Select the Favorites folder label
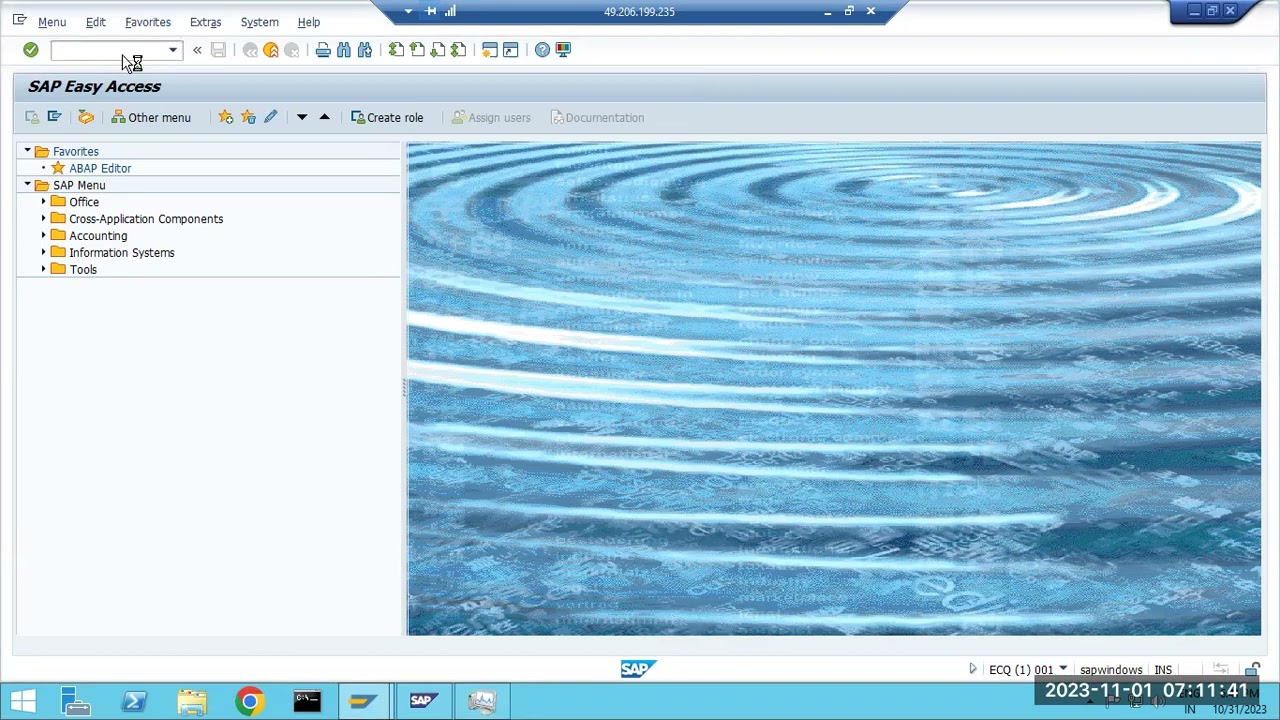1280x720 pixels. click(76, 152)
